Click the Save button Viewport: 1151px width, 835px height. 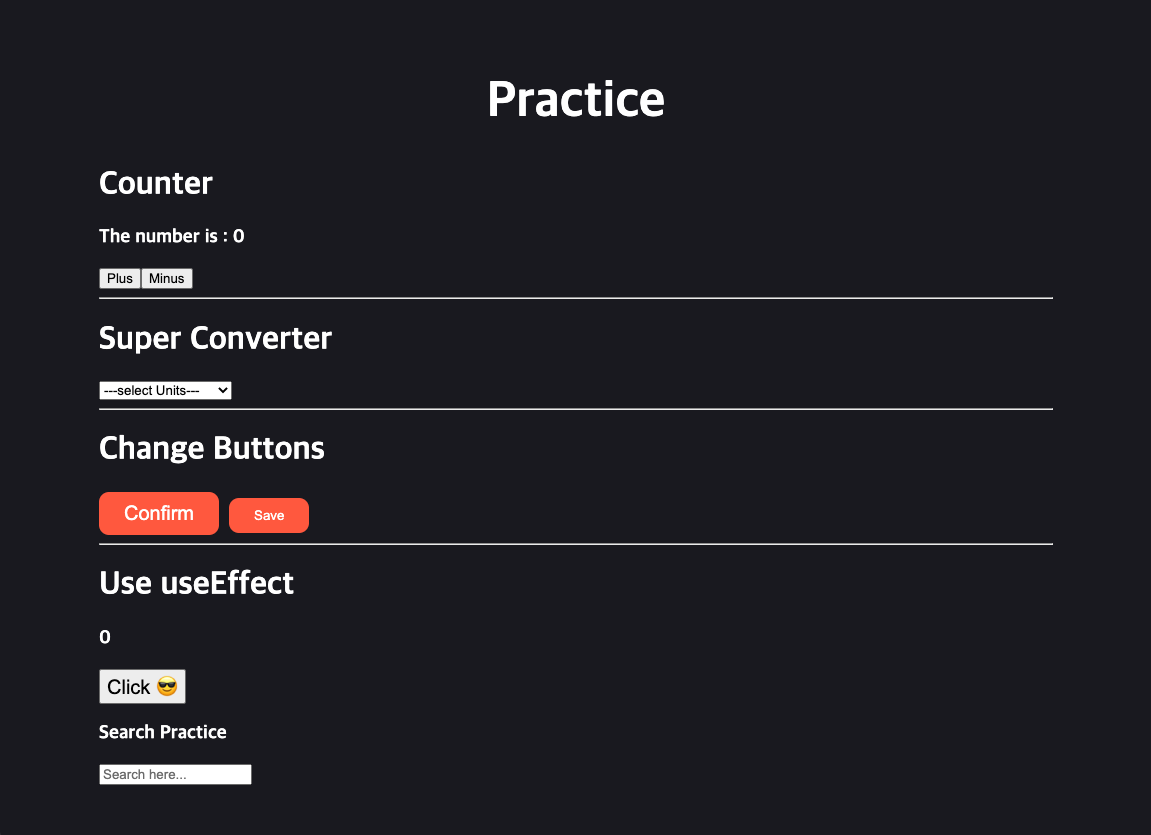(268, 515)
